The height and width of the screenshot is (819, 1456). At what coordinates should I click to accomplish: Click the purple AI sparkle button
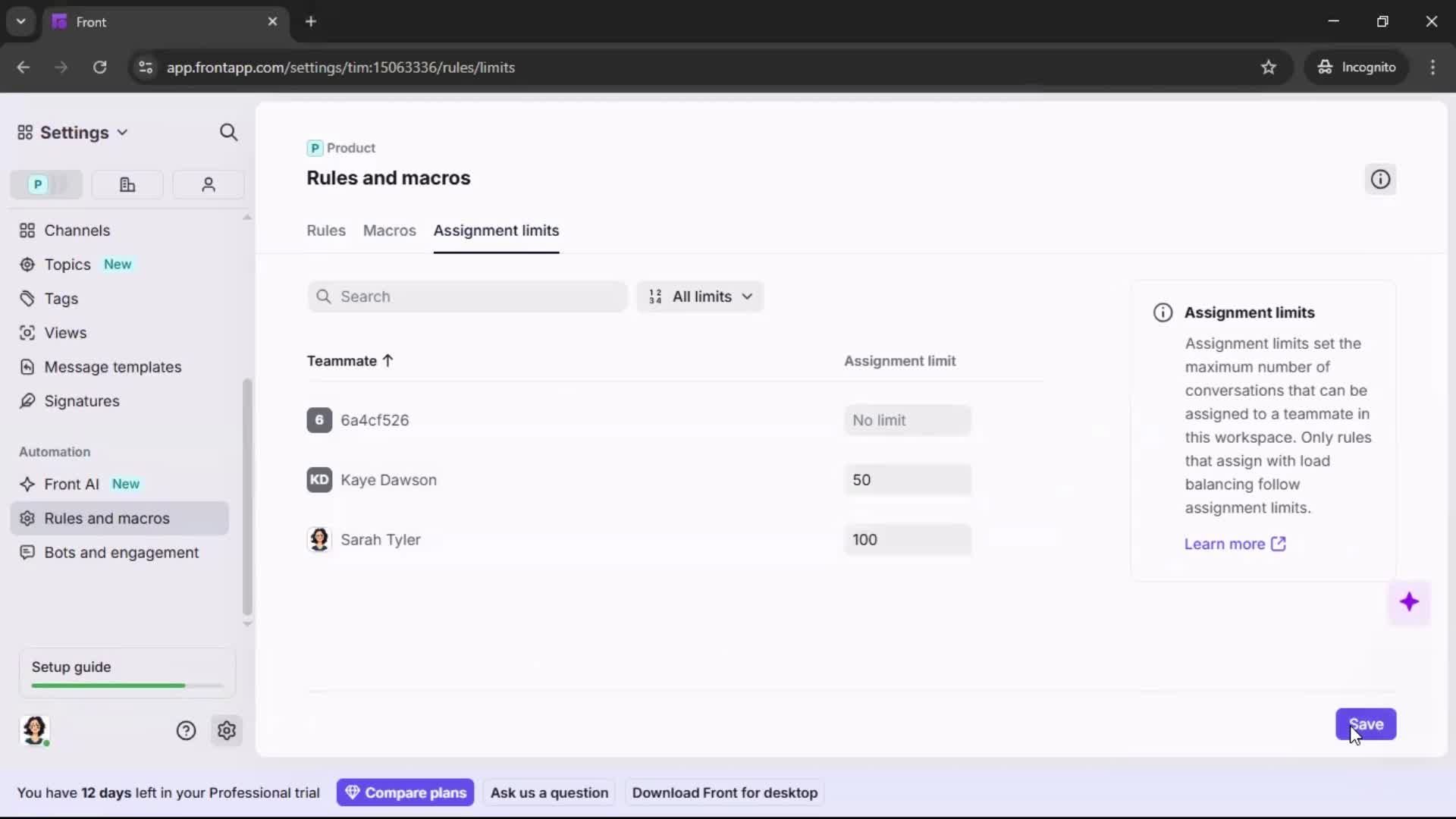pyautogui.click(x=1410, y=601)
